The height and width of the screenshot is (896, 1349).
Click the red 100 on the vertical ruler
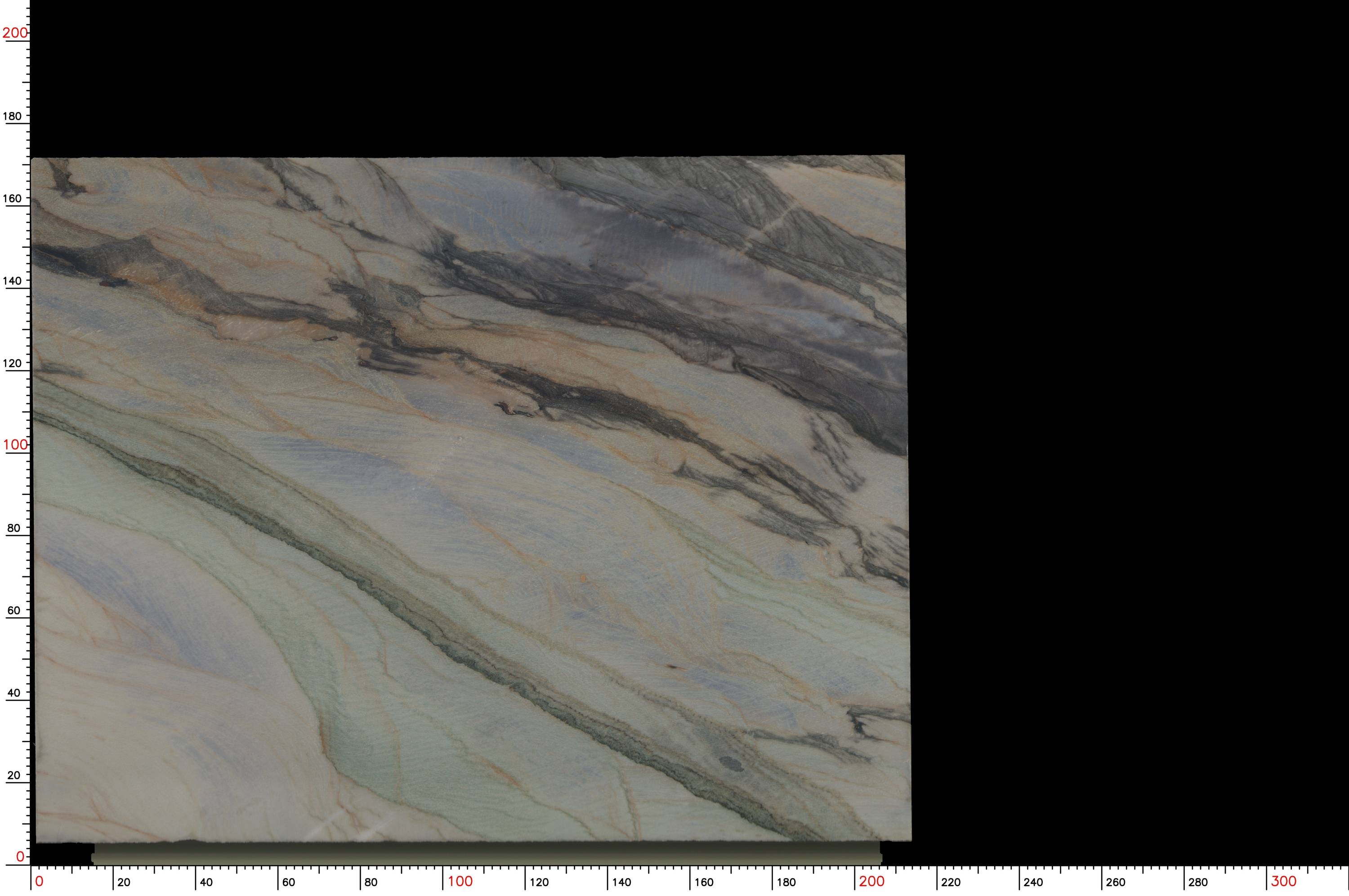click(x=15, y=445)
